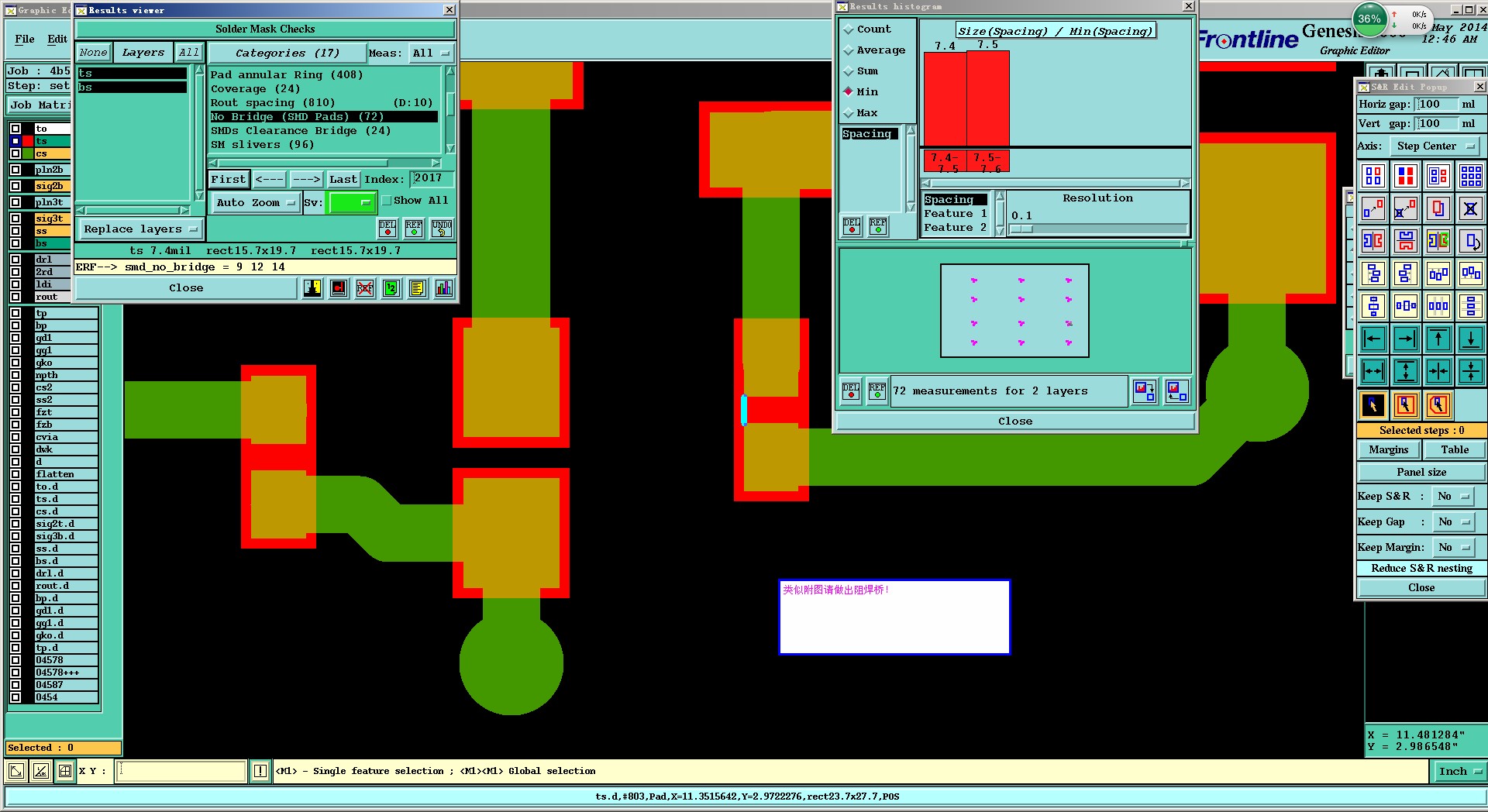
Task: Click the yellow notes icon in Results viewer
Action: click(x=418, y=288)
